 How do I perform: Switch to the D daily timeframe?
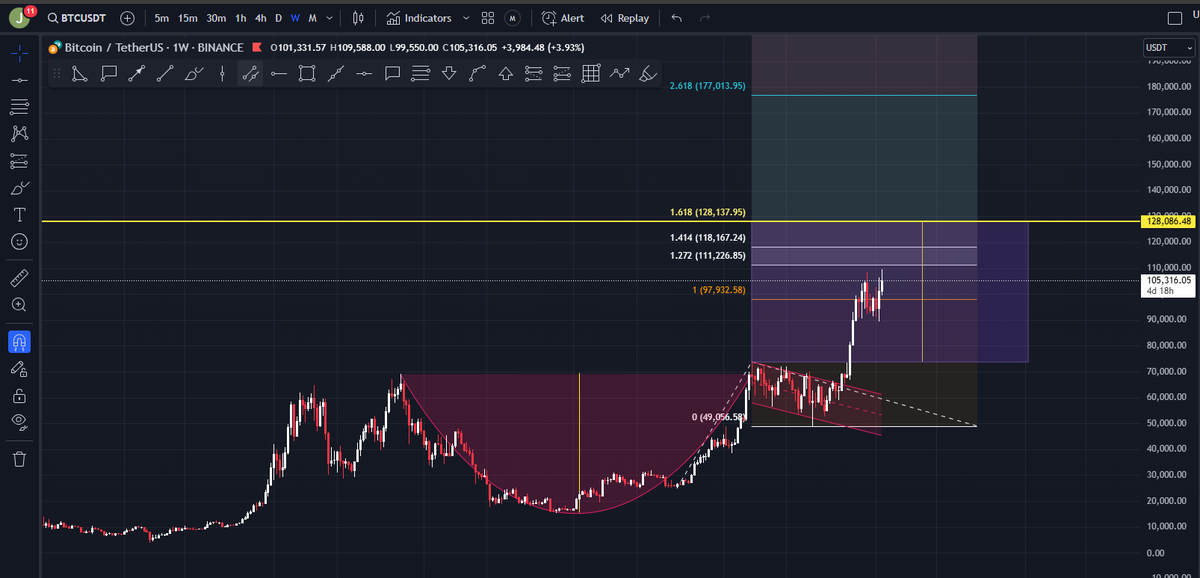point(278,18)
